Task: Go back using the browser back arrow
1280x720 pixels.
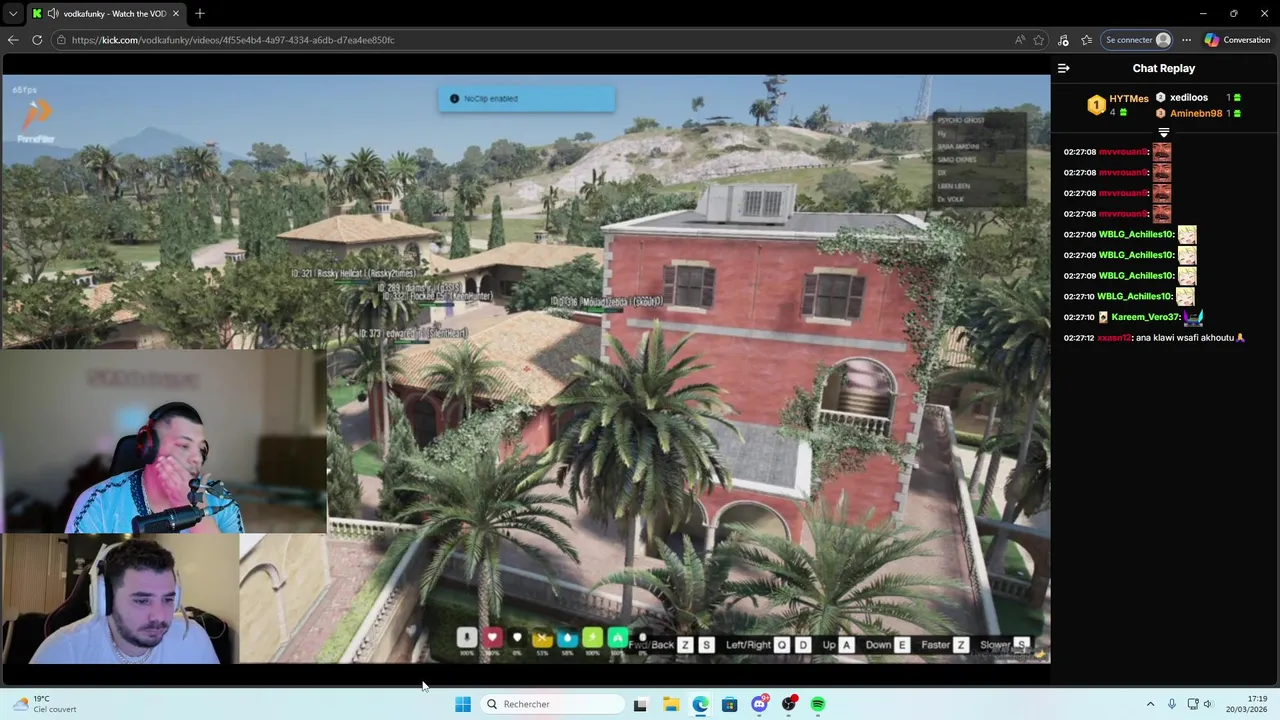Action: tap(13, 40)
